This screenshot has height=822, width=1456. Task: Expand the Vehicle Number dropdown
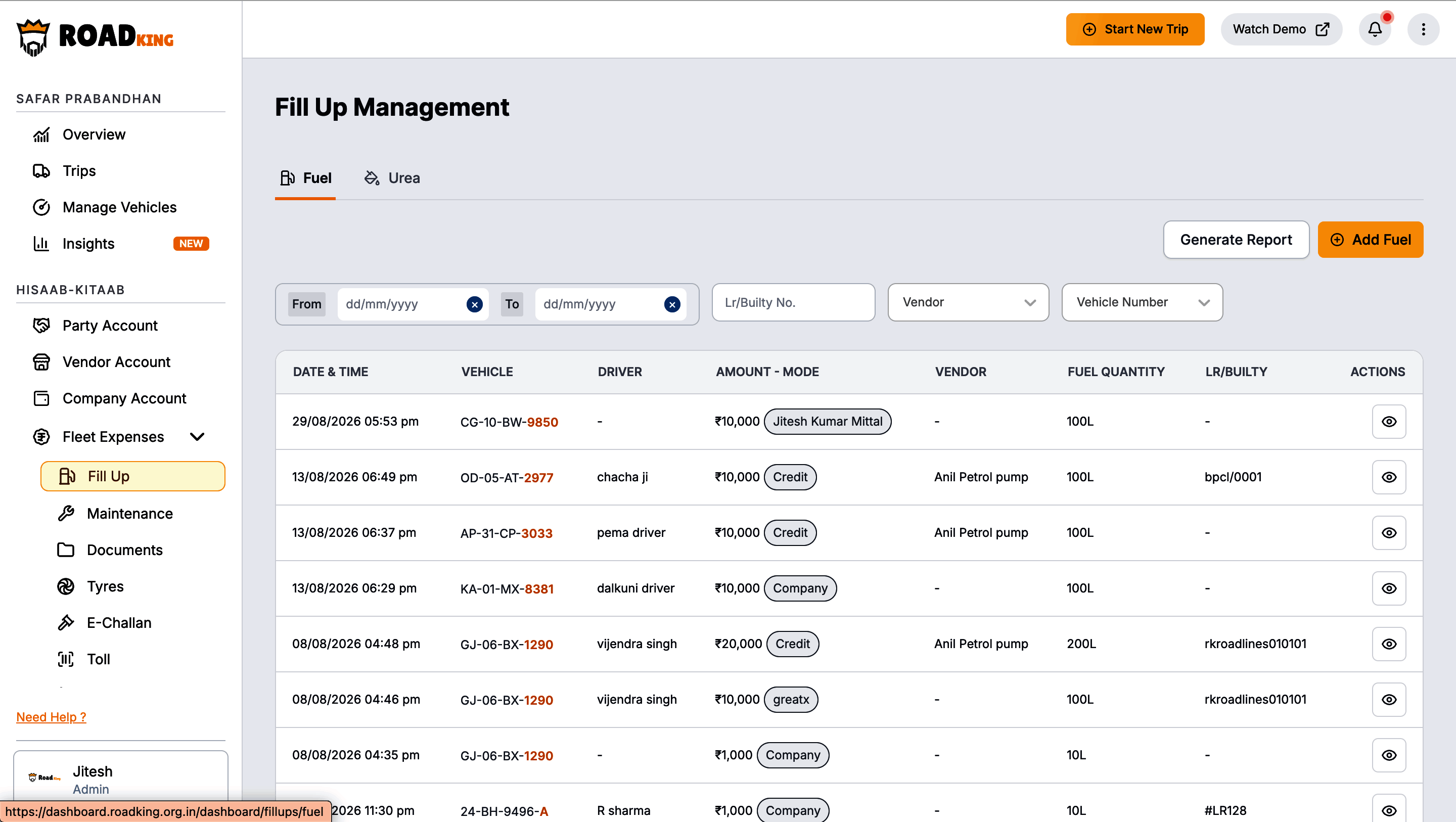pyautogui.click(x=1142, y=302)
